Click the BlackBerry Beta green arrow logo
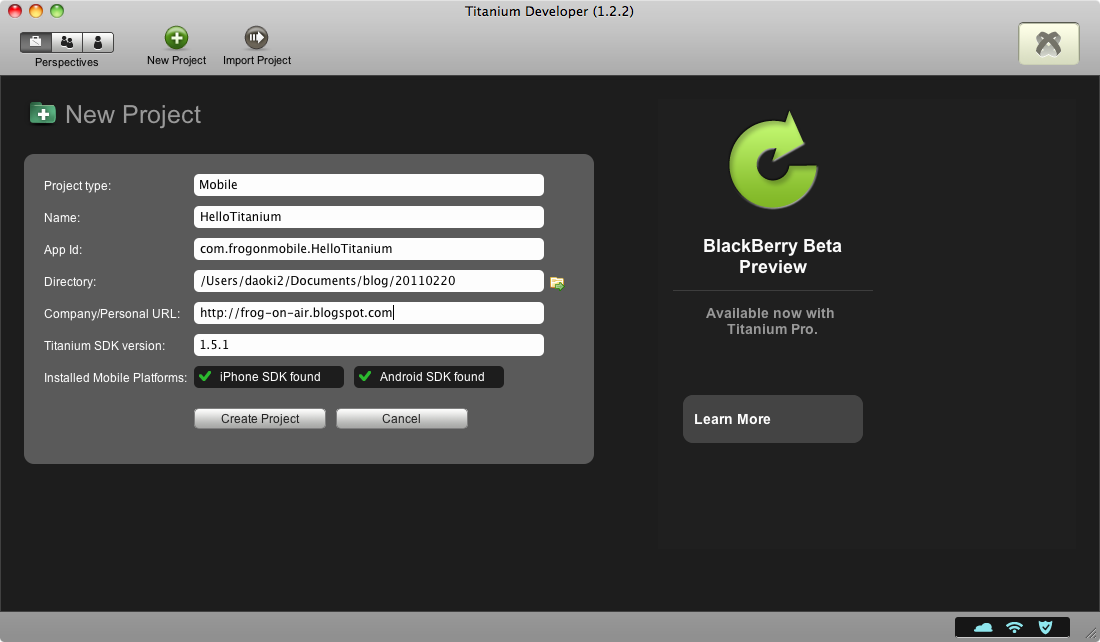 (773, 160)
